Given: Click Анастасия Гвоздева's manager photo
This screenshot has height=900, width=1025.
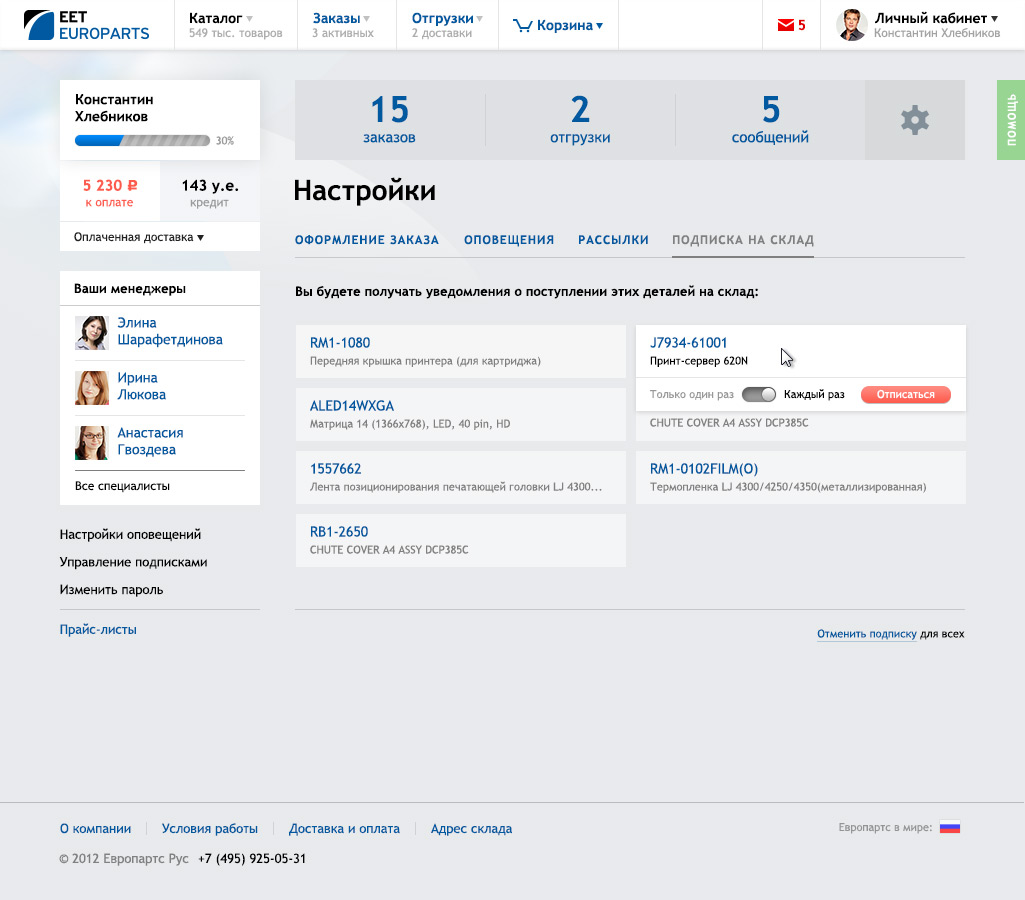Looking at the screenshot, I should 92,442.
